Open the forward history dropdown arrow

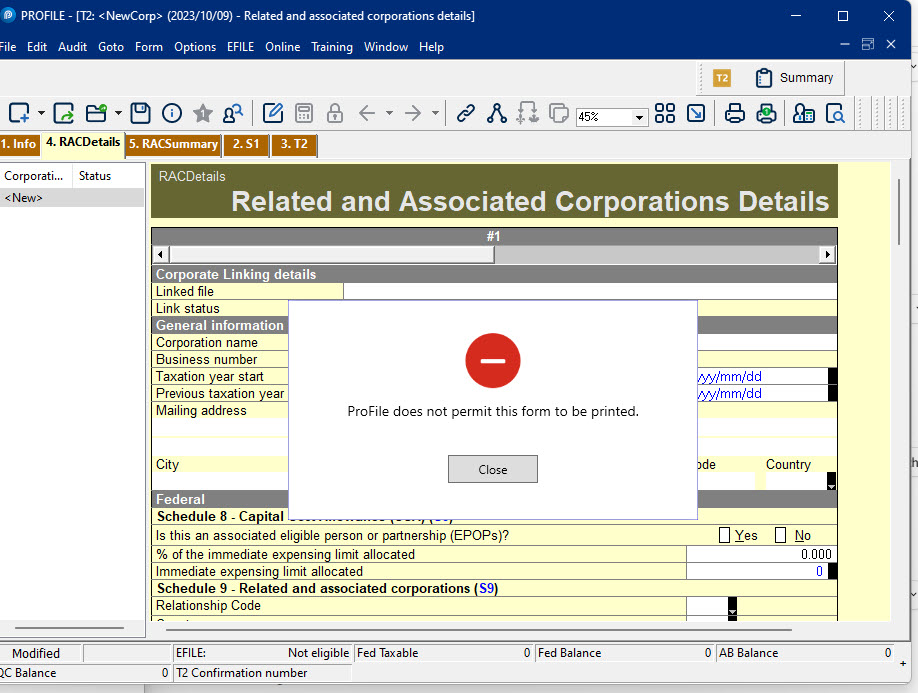click(x=435, y=113)
